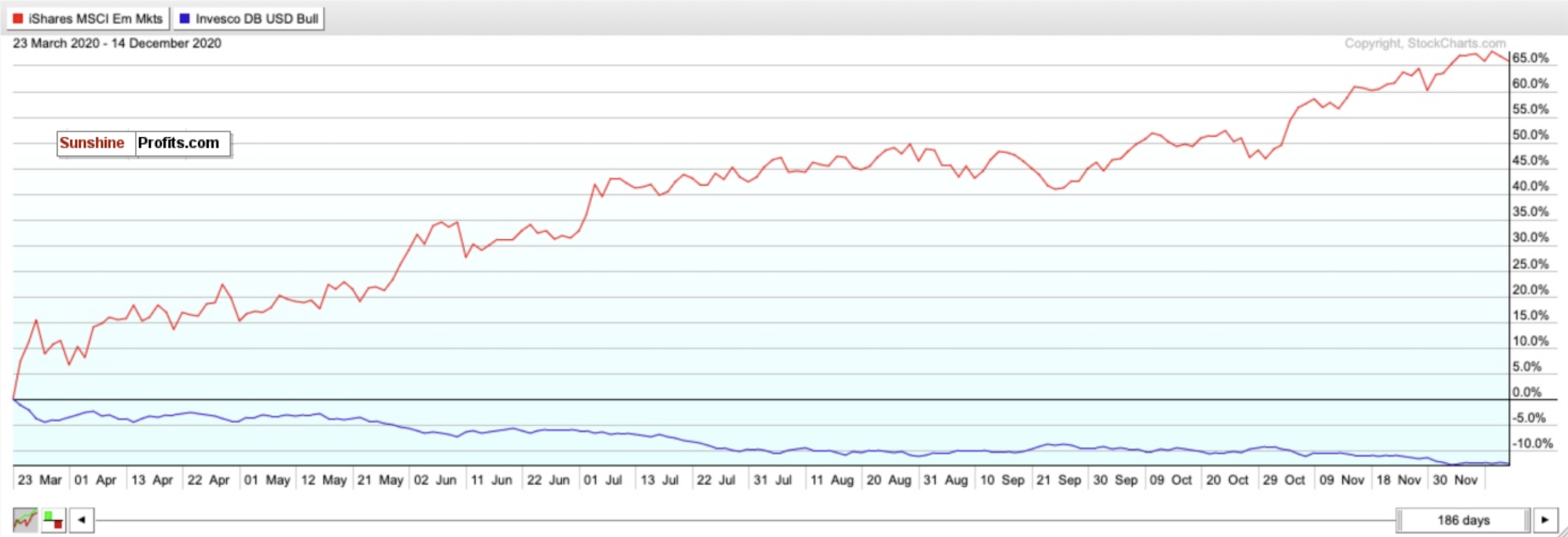Image resolution: width=1568 pixels, height=537 pixels.
Task: Click the -10.0% axis label
Action: coord(1532,444)
